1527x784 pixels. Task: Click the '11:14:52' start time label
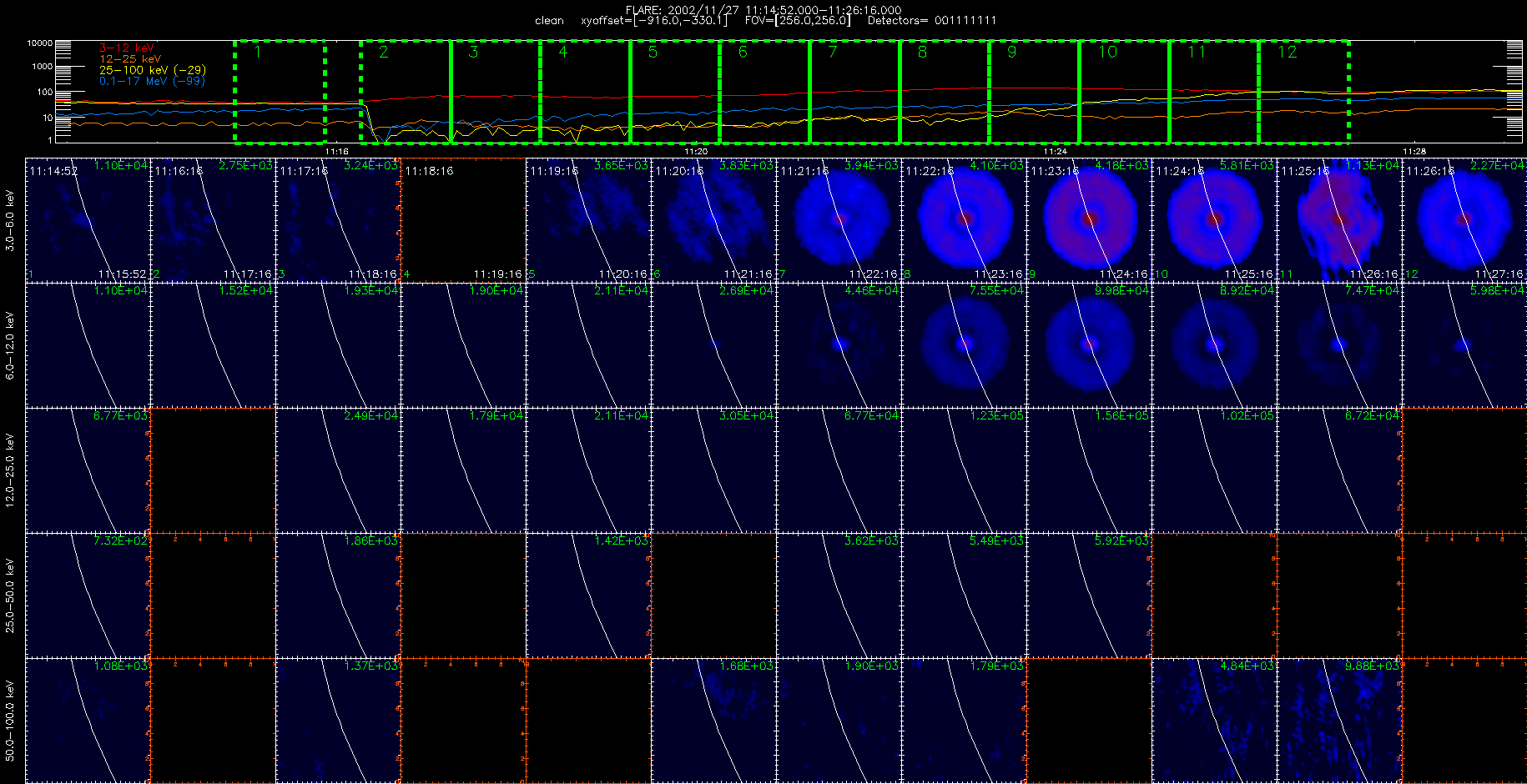(x=53, y=171)
